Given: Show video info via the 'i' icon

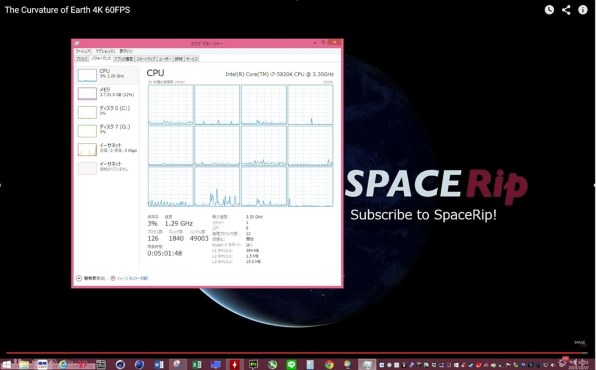Looking at the screenshot, I should pyautogui.click(x=583, y=10).
